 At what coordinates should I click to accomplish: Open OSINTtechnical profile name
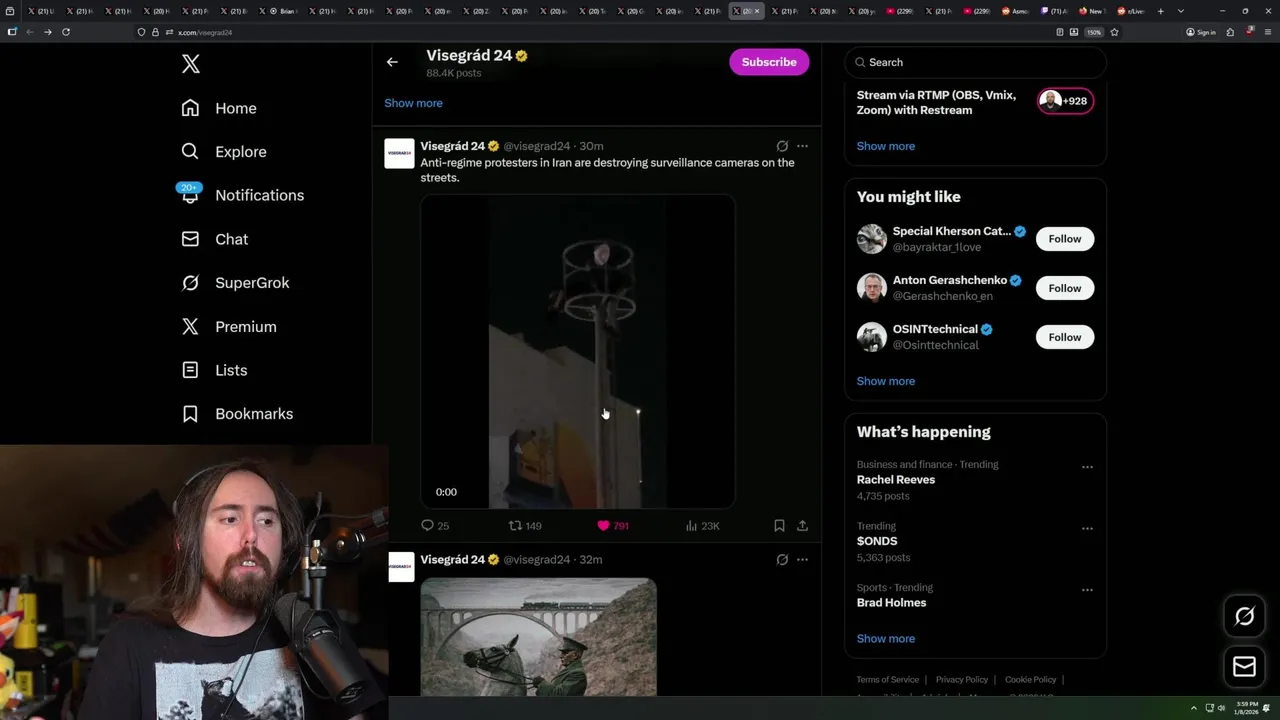point(935,329)
